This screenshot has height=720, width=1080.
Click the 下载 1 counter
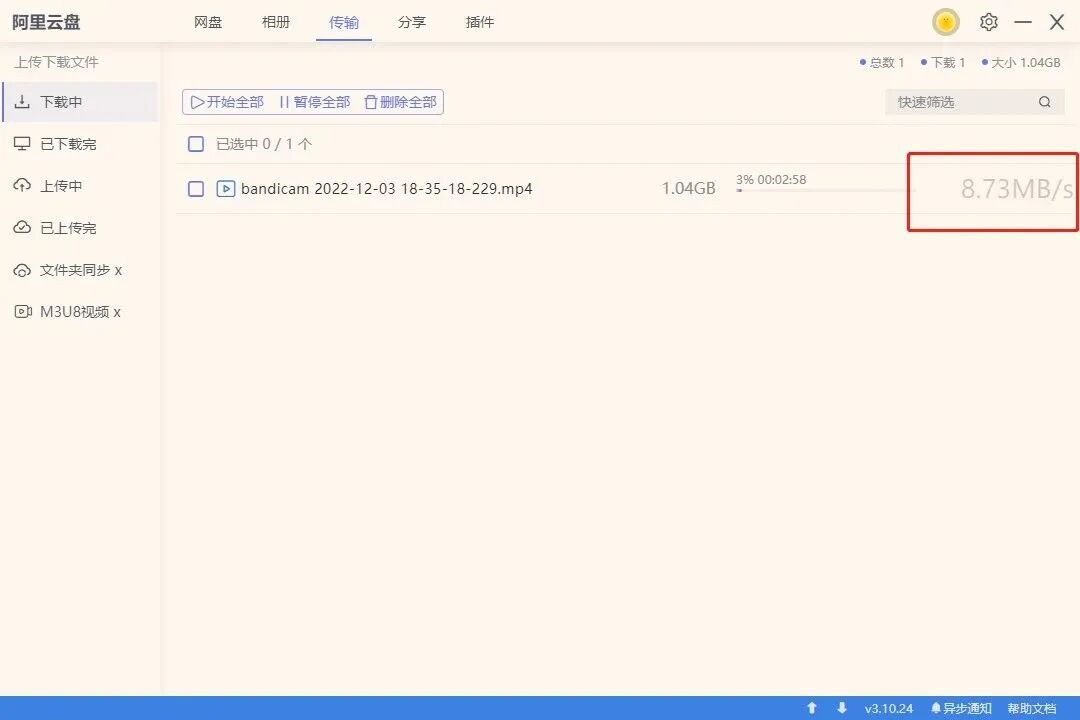943,63
